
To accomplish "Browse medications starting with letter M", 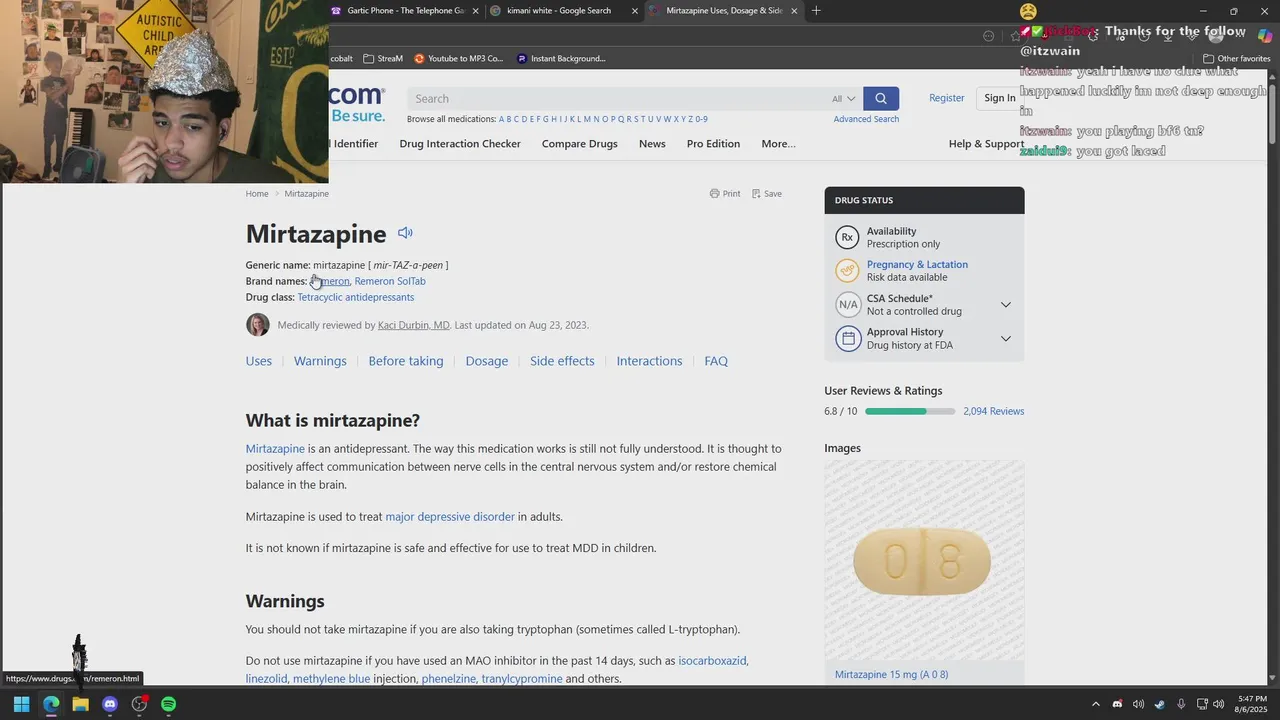I will tap(587, 119).
